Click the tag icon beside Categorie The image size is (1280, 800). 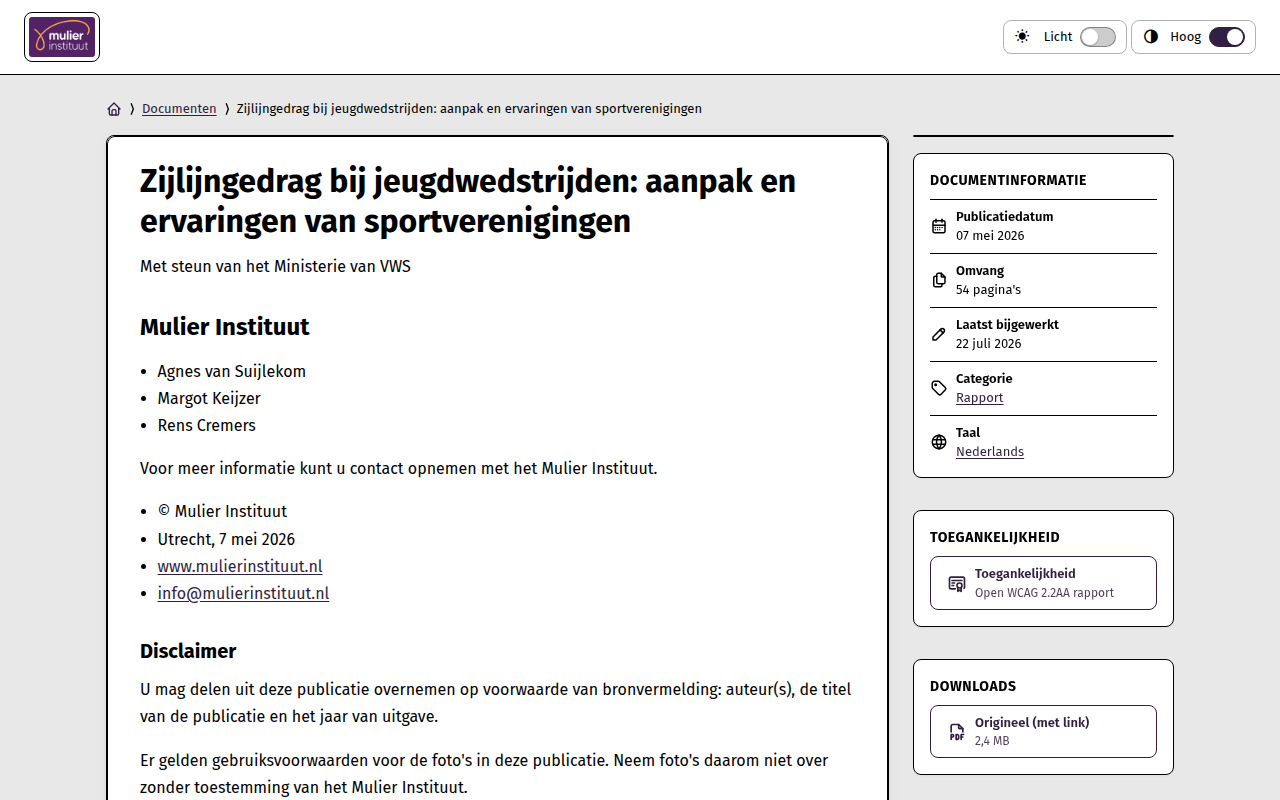938,388
